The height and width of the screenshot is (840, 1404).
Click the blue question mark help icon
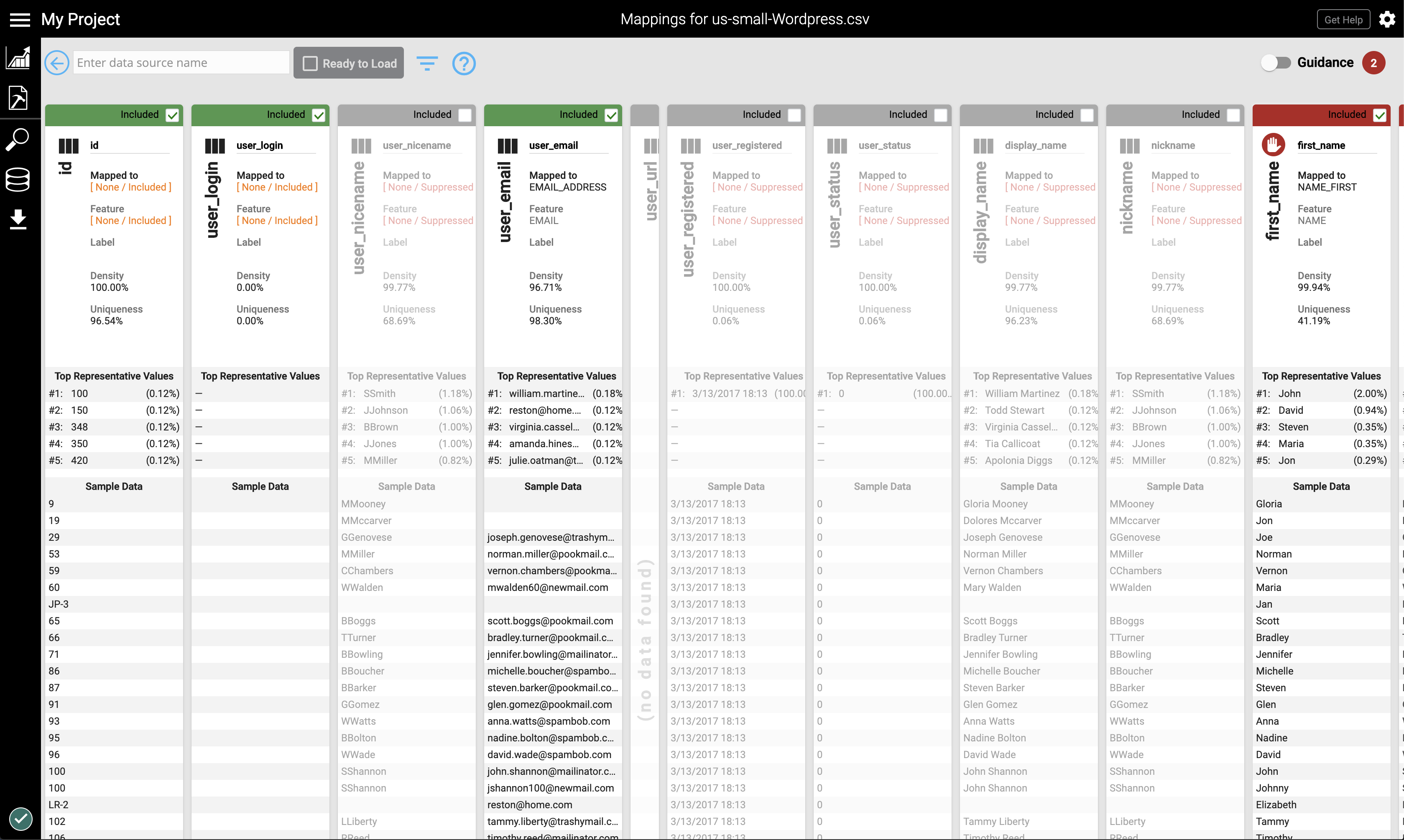[x=464, y=64]
